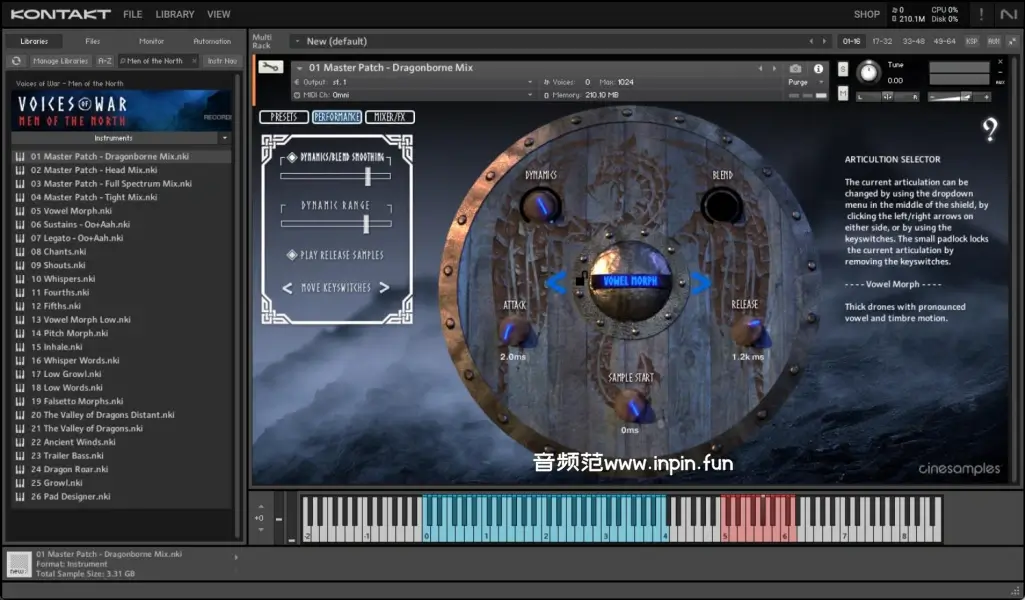Toggle Dynamics/Blend Smoothing option
This screenshot has height=600, width=1025.
click(292, 158)
